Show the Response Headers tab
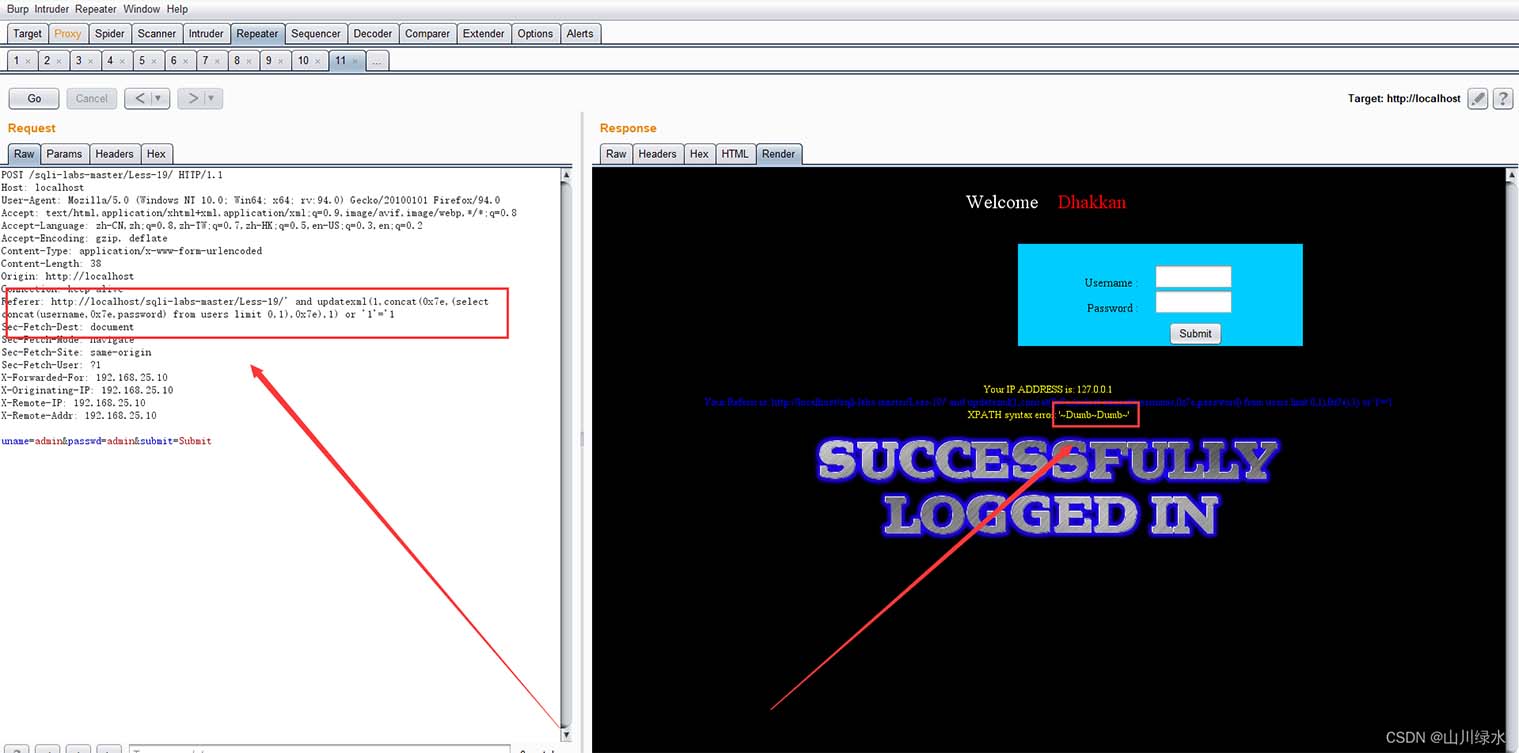1519x753 pixels. pyautogui.click(x=657, y=153)
